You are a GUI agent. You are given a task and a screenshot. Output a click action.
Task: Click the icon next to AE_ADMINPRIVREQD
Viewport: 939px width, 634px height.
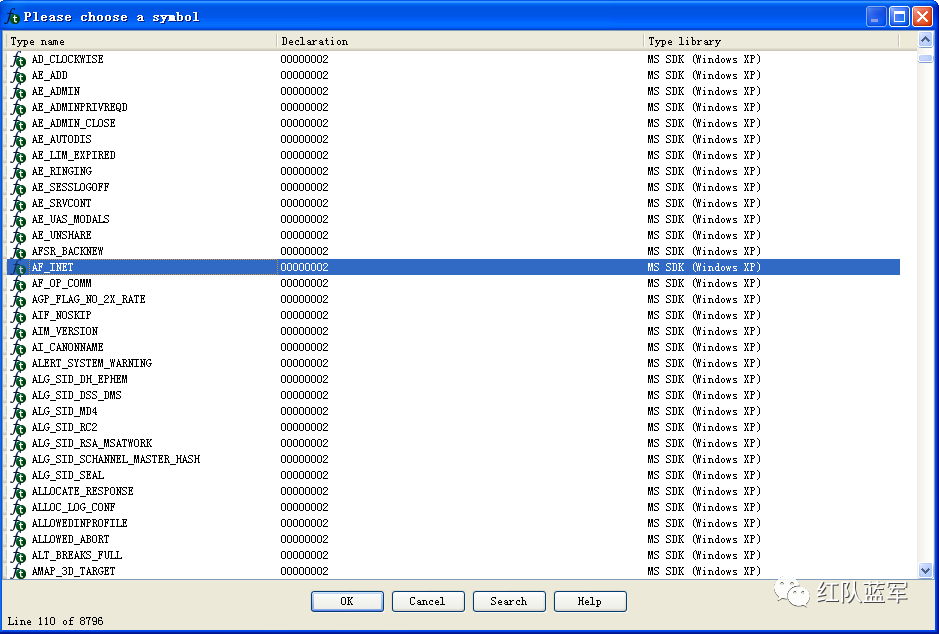(19, 108)
